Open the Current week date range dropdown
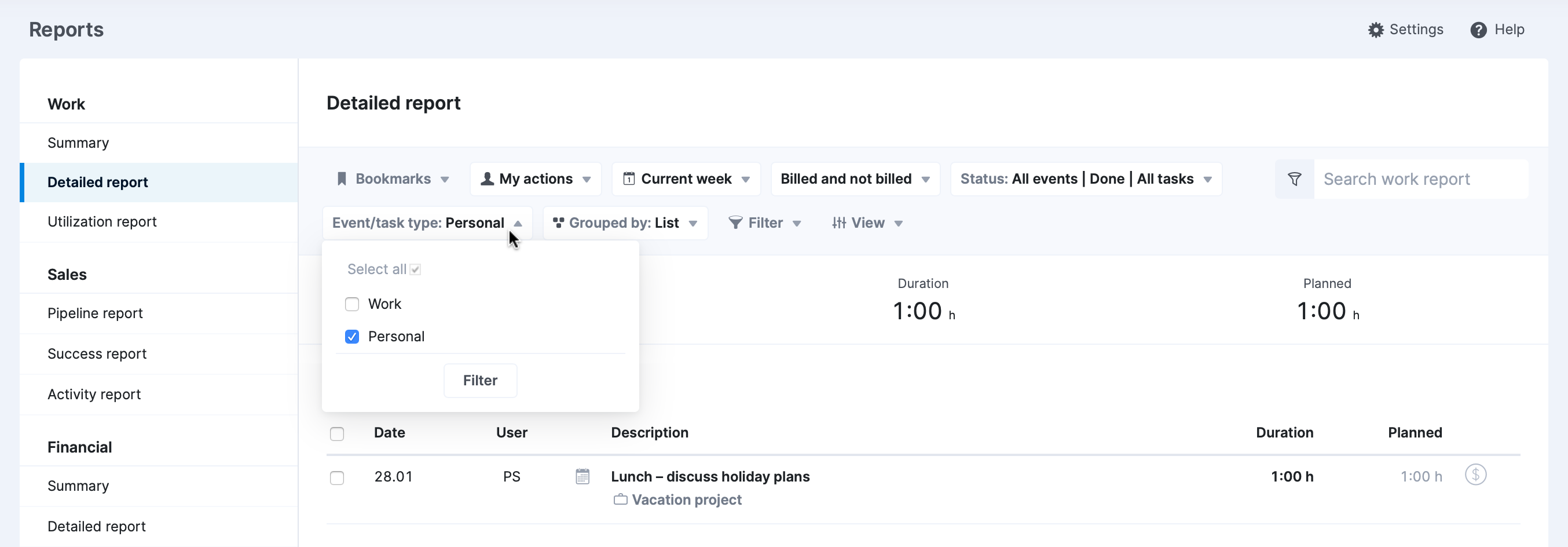Screen dimensions: 1568x547 (686, 179)
